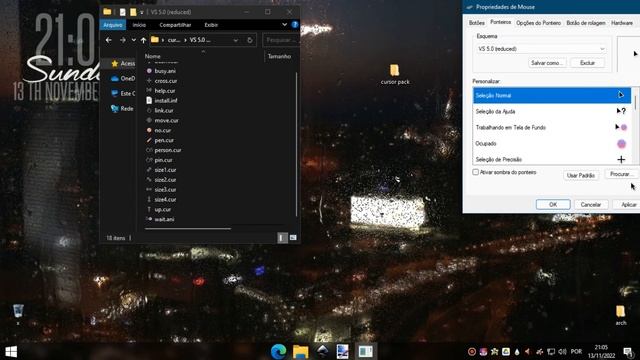
Task: Open Windows Start menu
Action: [11, 351]
